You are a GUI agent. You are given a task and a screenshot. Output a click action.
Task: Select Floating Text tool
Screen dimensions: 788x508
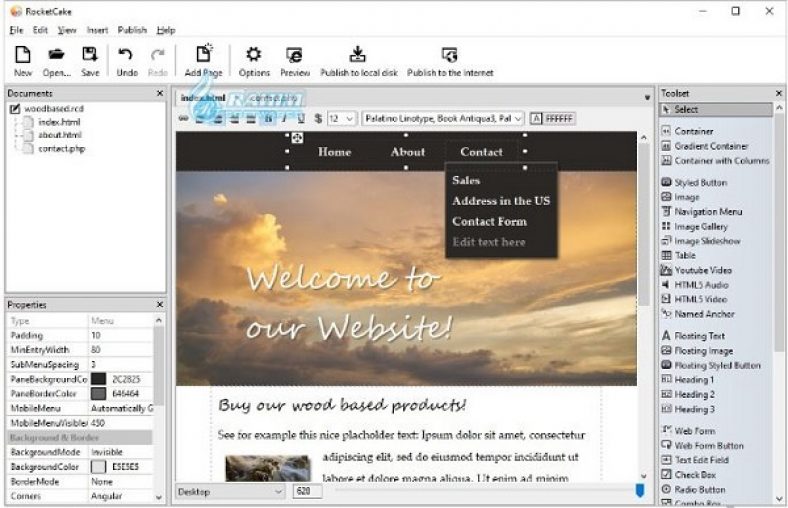694,336
